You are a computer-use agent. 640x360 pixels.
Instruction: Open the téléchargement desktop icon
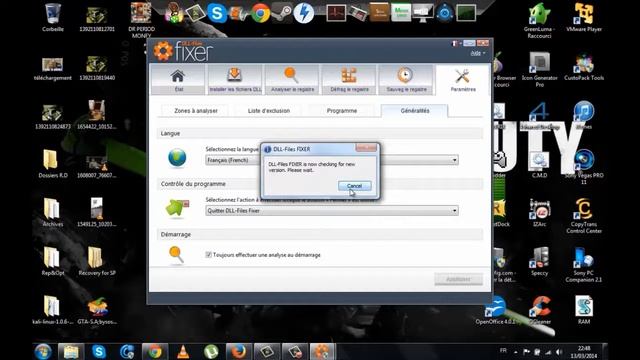(x=53, y=69)
